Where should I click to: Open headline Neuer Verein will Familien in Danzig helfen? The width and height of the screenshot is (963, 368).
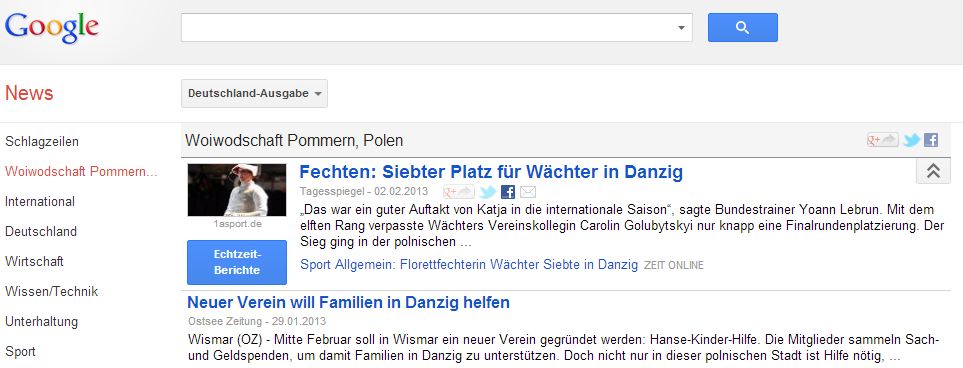point(348,303)
